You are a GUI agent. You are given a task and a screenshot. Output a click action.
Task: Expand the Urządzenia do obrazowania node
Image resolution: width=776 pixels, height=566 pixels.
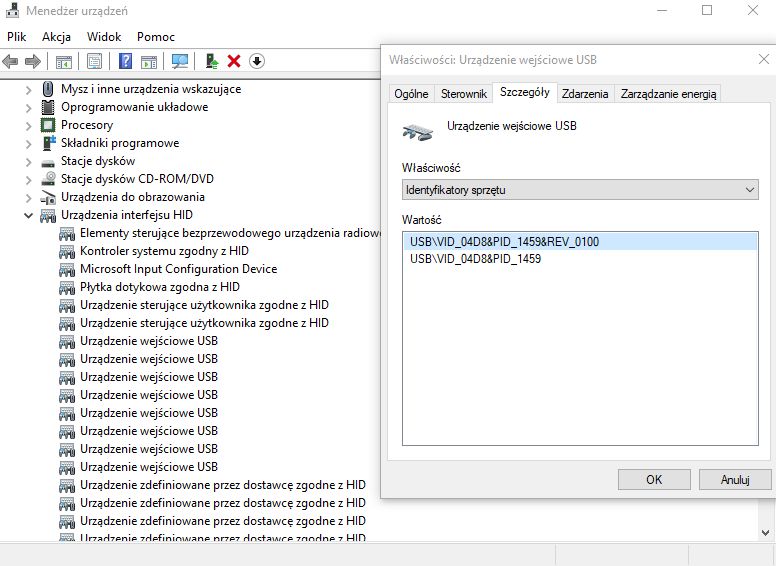(29, 197)
